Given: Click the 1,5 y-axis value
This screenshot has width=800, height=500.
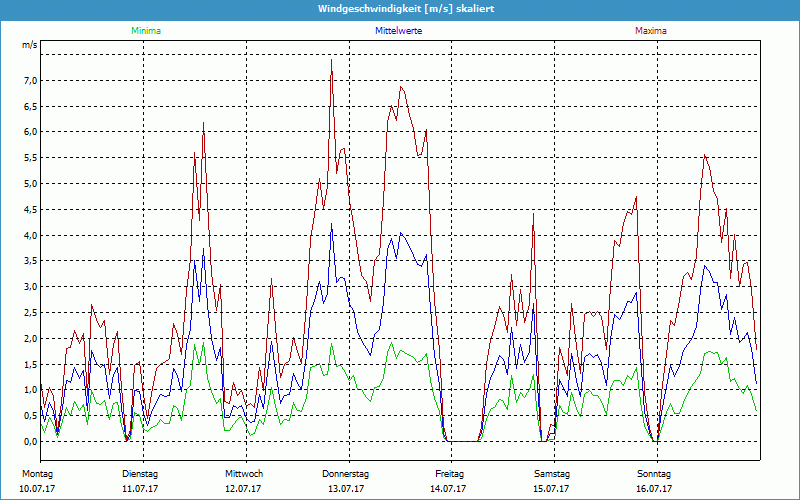Looking at the screenshot, I should [x=30, y=364].
